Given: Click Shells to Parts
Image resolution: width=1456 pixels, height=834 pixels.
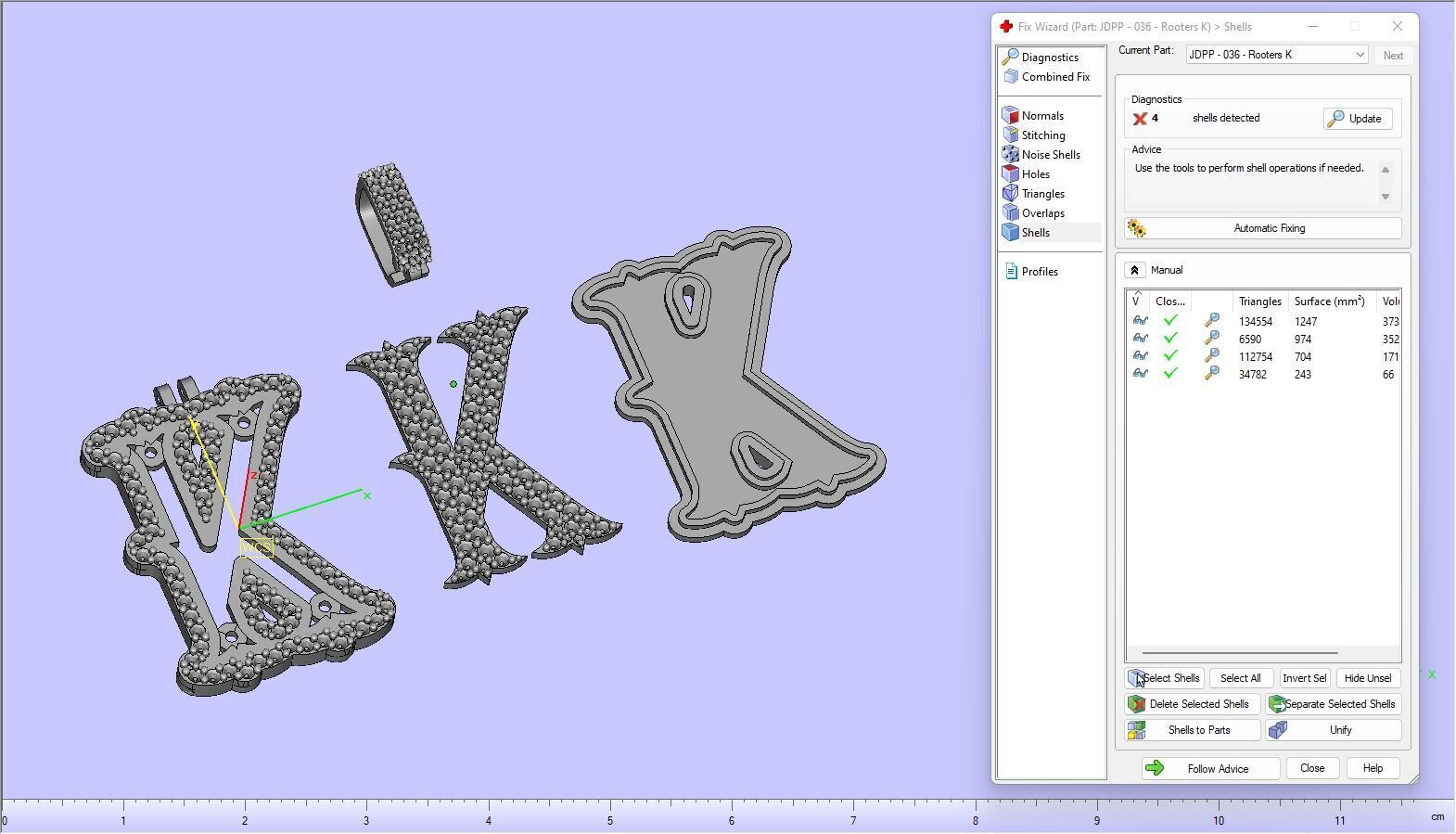Looking at the screenshot, I should tap(1193, 730).
